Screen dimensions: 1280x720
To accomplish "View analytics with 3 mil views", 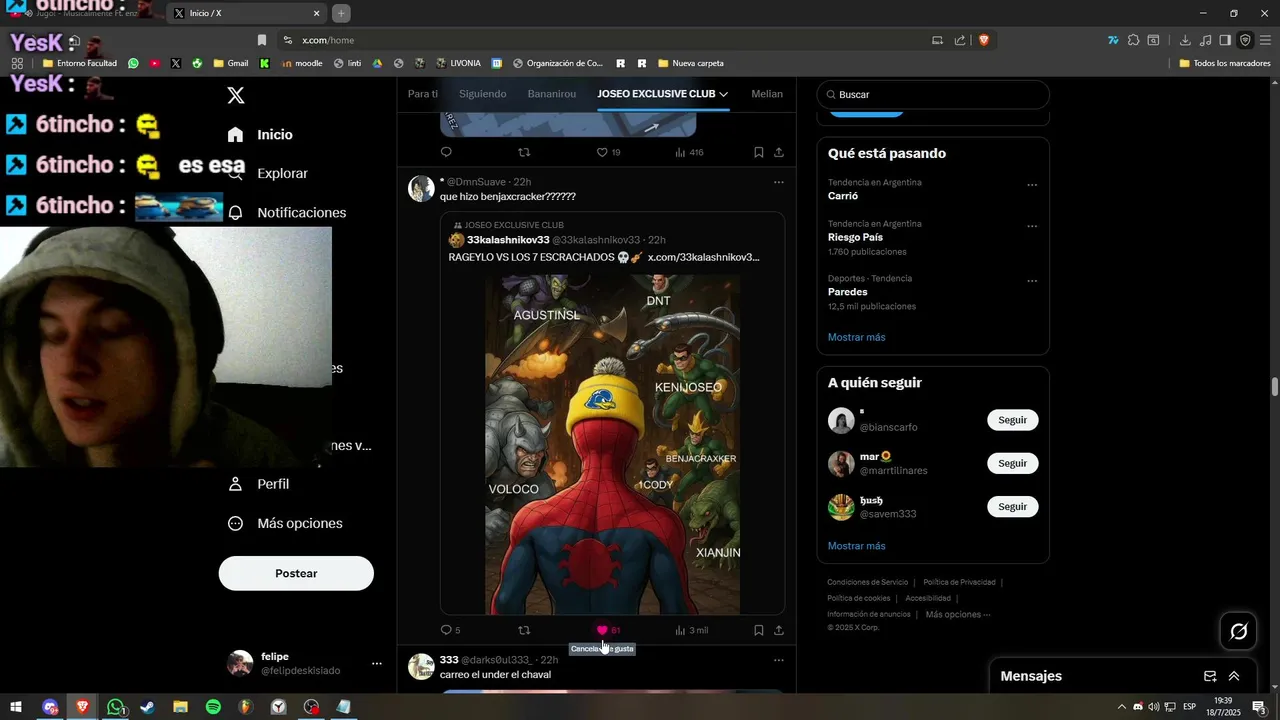I will (691, 630).
